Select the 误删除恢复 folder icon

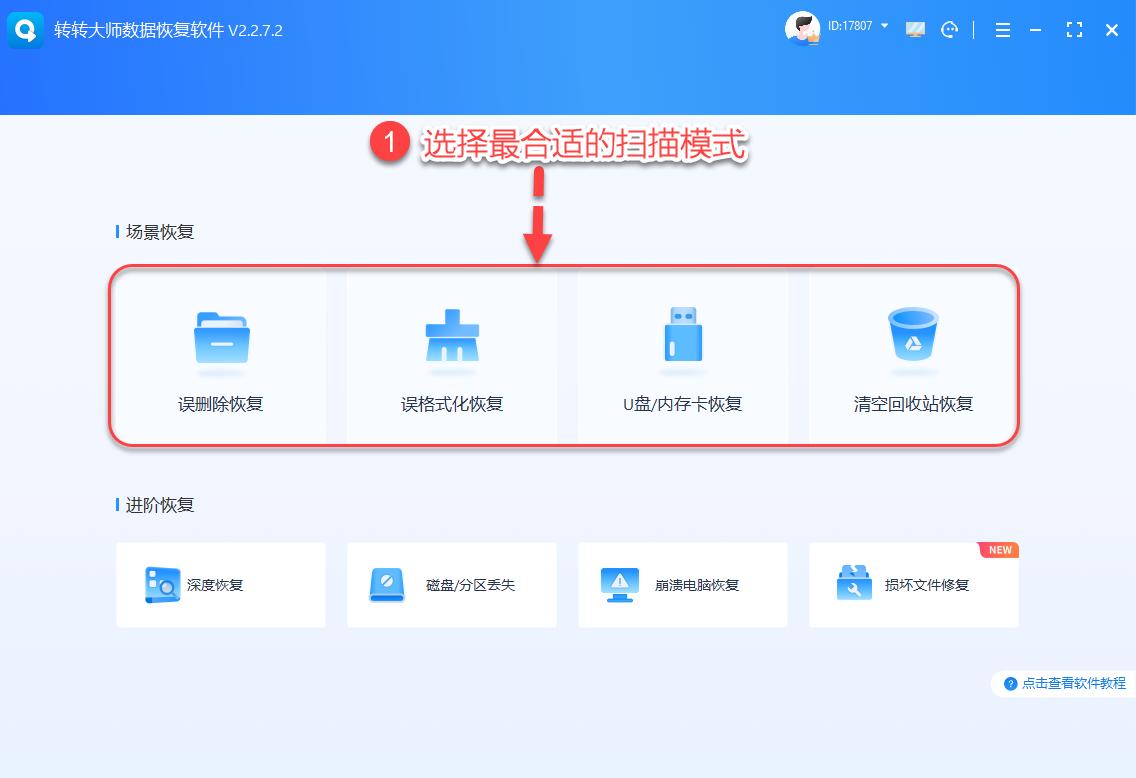(222, 338)
